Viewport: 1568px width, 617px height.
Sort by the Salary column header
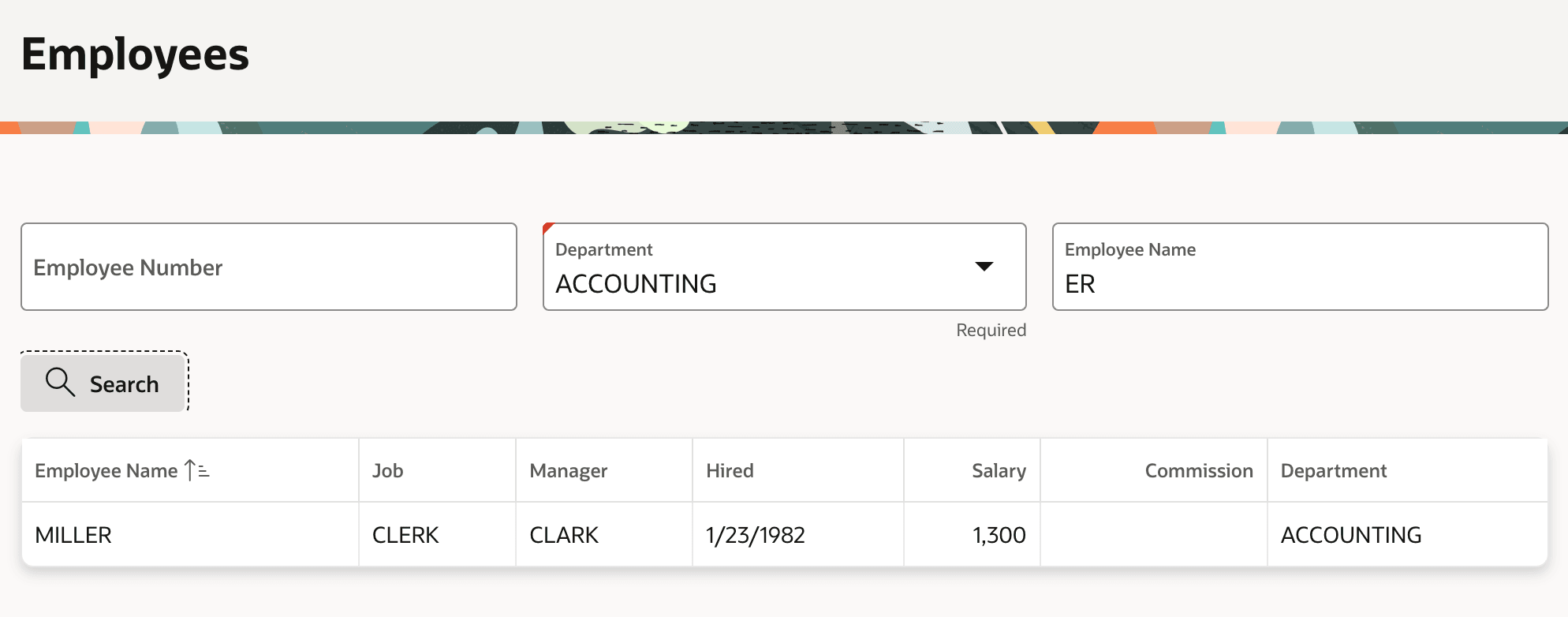[999, 471]
